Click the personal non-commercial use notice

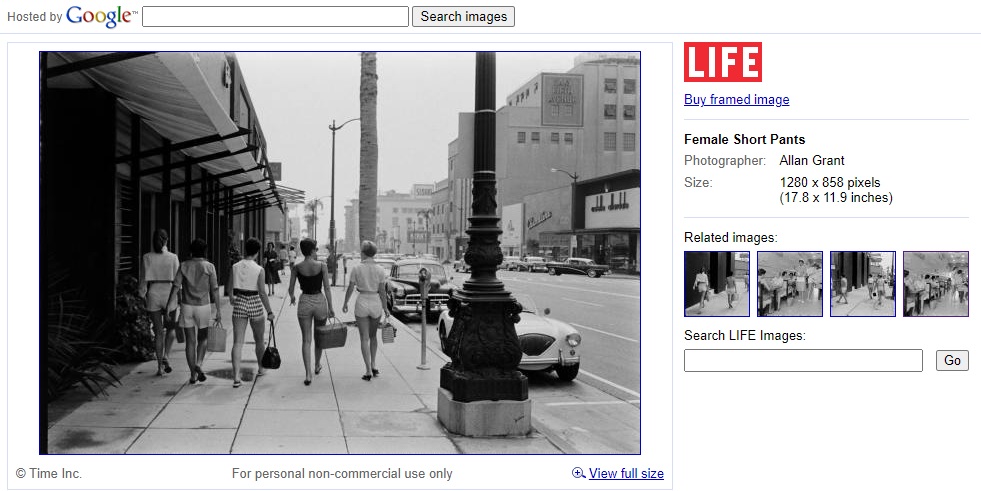pos(342,474)
